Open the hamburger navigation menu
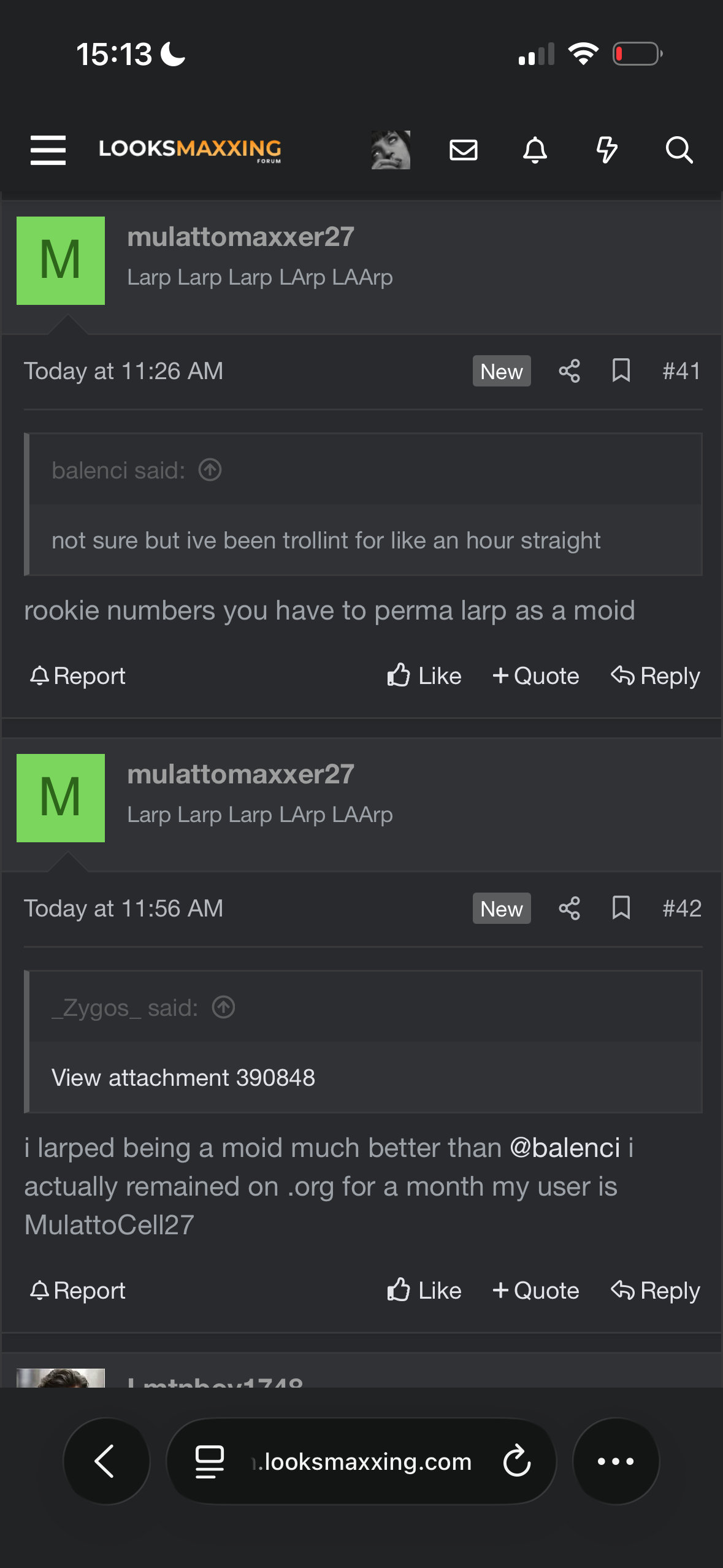Image resolution: width=723 pixels, height=1568 pixels. (48, 150)
